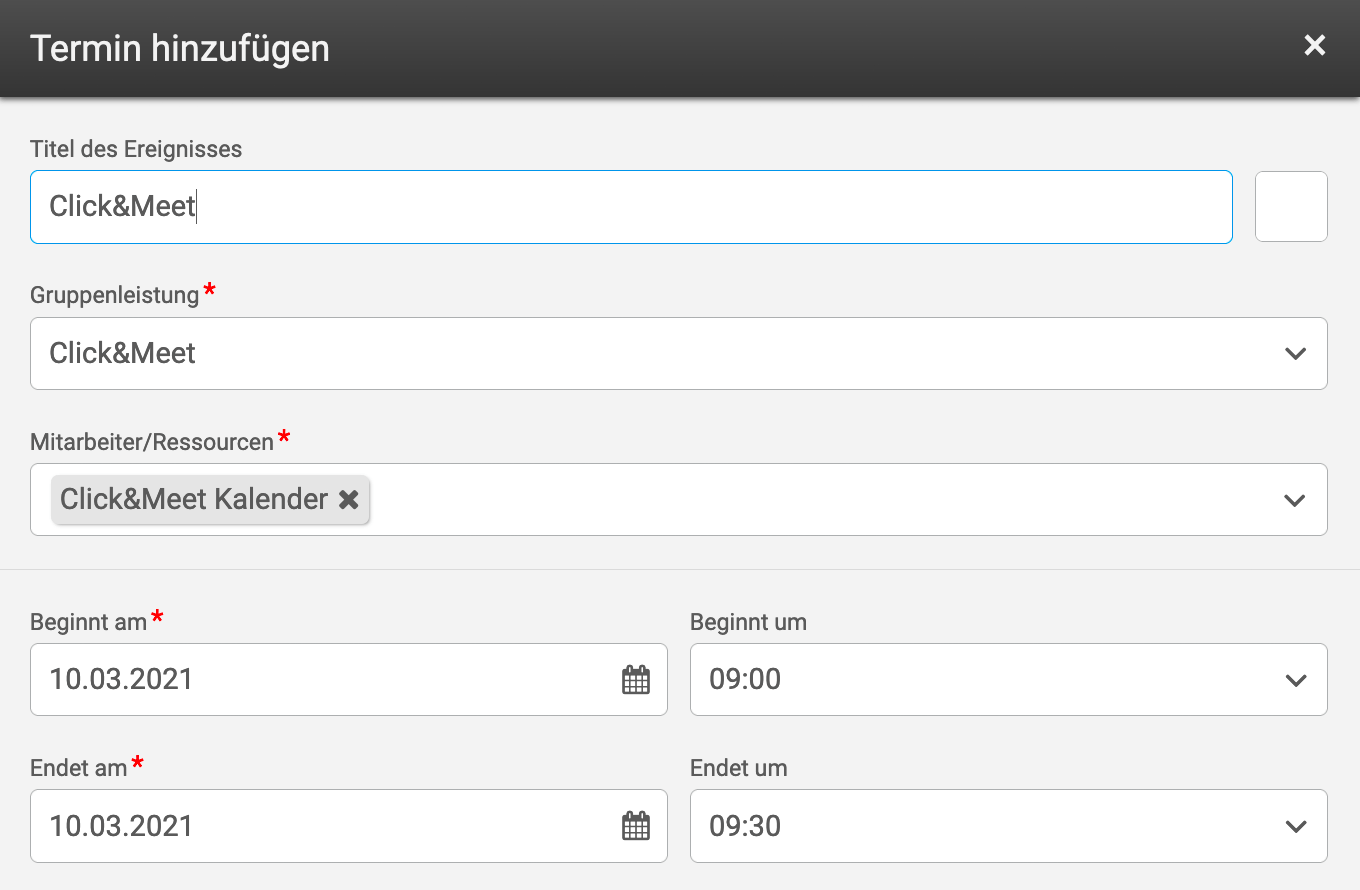The width and height of the screenshot is (1360, 890).
Task: Open calendar picker for Beginnt am
Action: click(636, 680)
